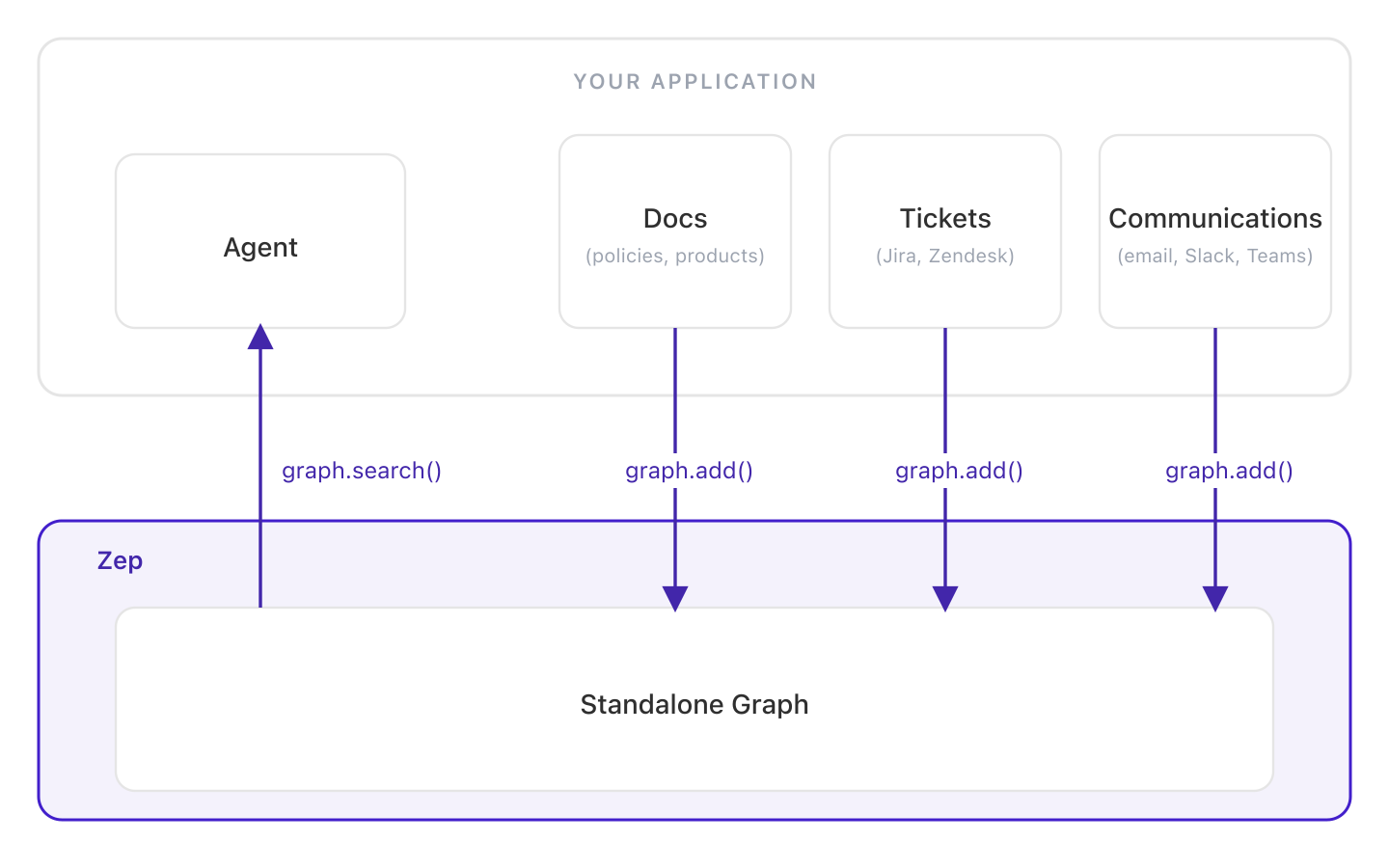
Task: Click the subtitle (Jira, Zendesk) under Tickets
Action: coord(945,256)
